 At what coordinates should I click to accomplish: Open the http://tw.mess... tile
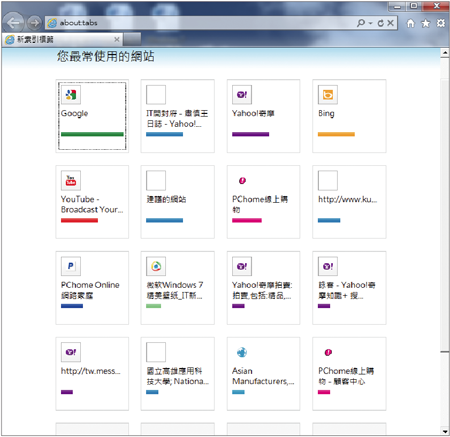[92, 374]
